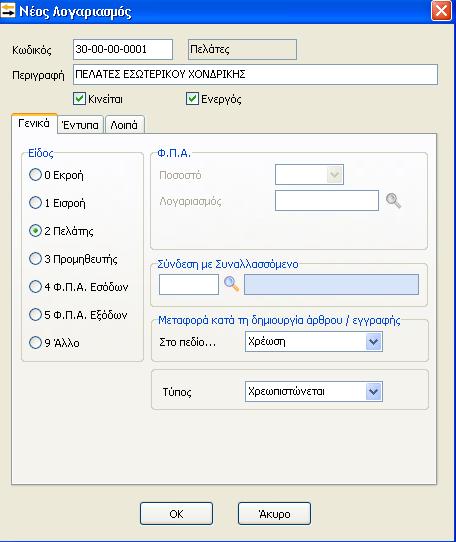The height and width of the screenshot is (542, 456).
Task: Click the app icon in title bar
Action: coord(8,10)
